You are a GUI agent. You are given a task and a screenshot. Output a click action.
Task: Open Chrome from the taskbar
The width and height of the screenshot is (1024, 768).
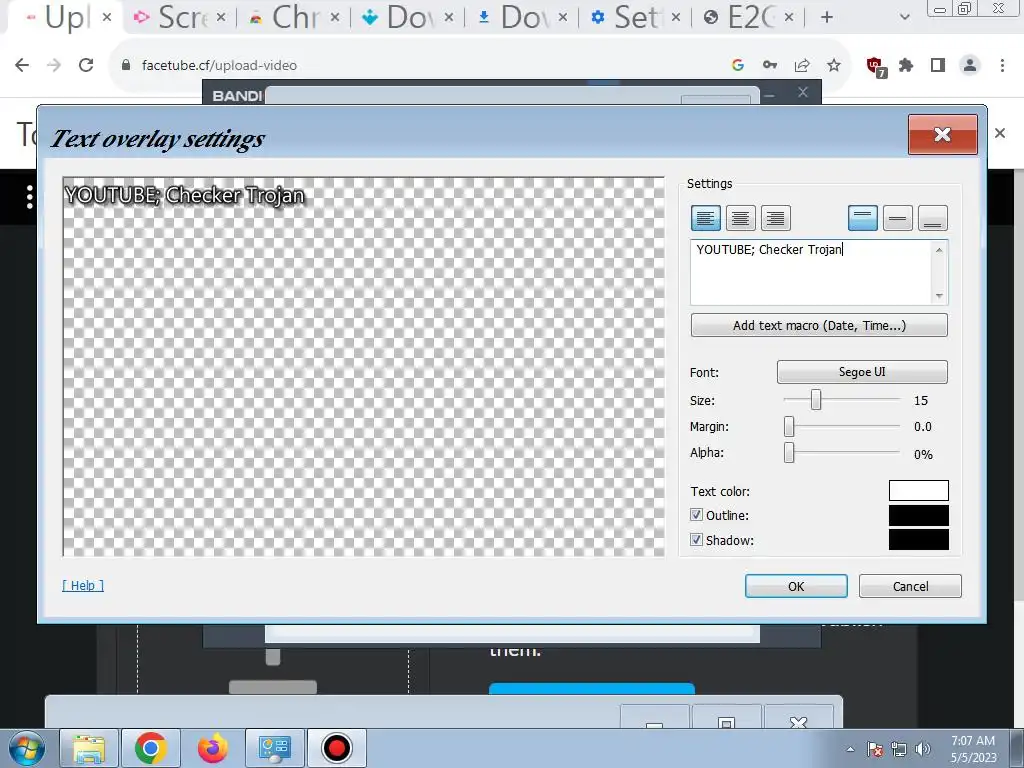click(151, 748)
